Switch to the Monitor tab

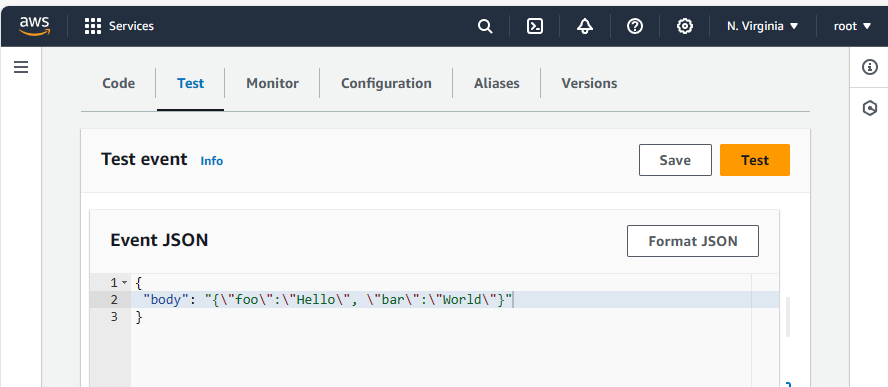272,83
